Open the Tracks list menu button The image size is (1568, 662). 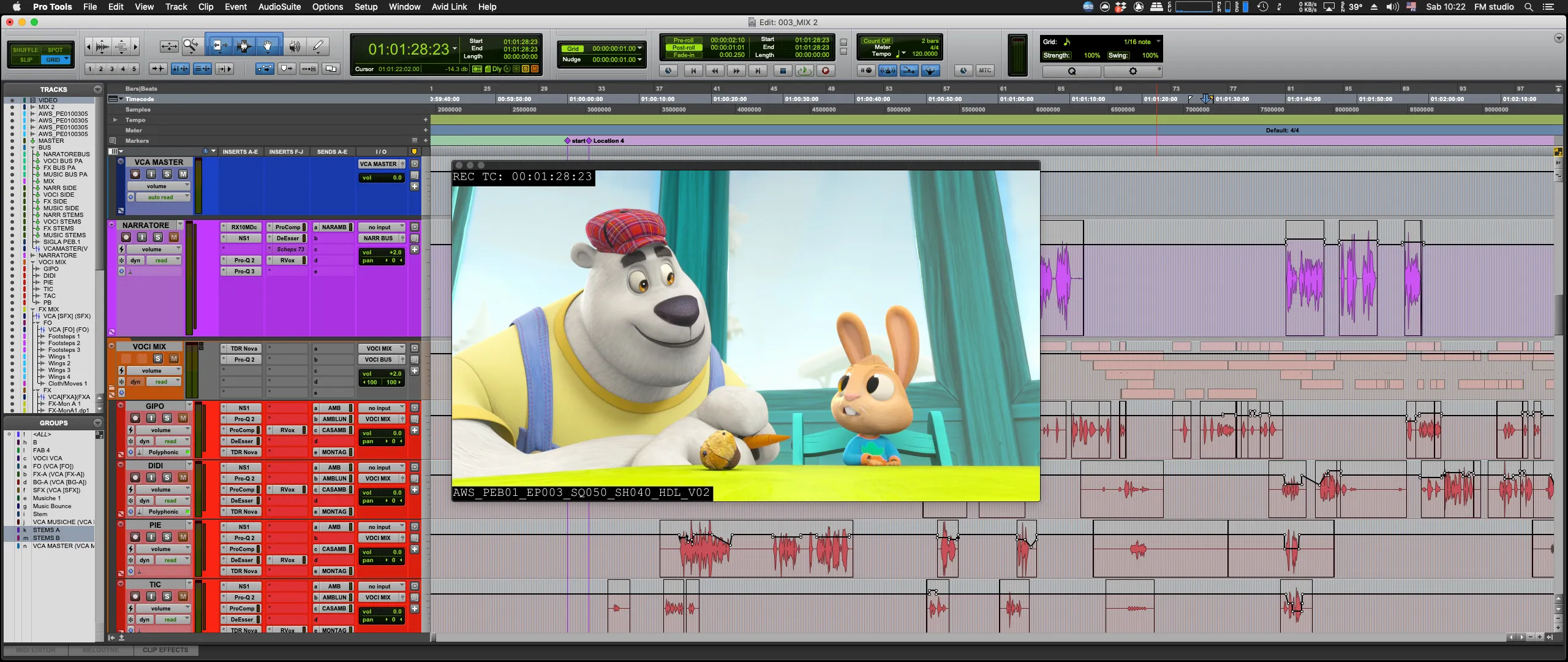(x=97, y=89)
